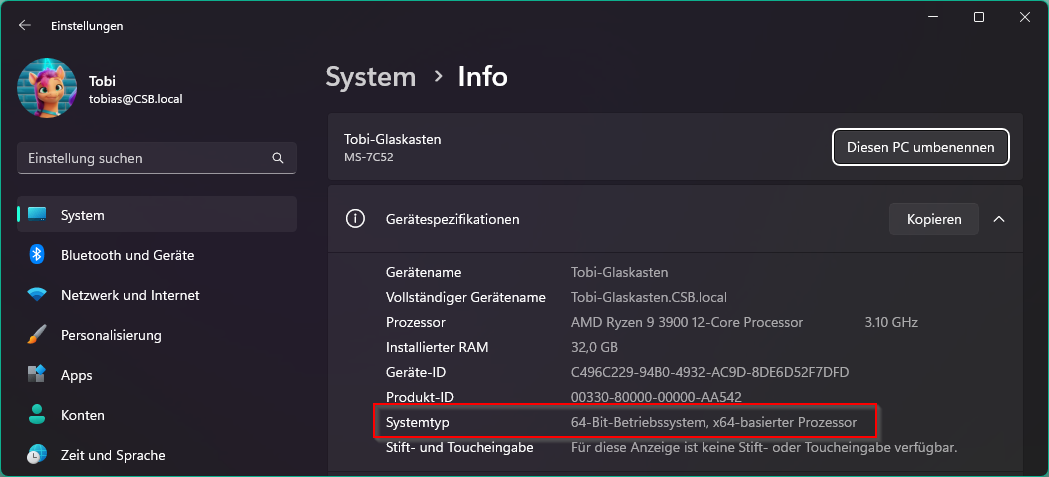Select the Personalisierung brush icon
Viewport: 1049px width, 477px height.
click(x=37, y=335)
